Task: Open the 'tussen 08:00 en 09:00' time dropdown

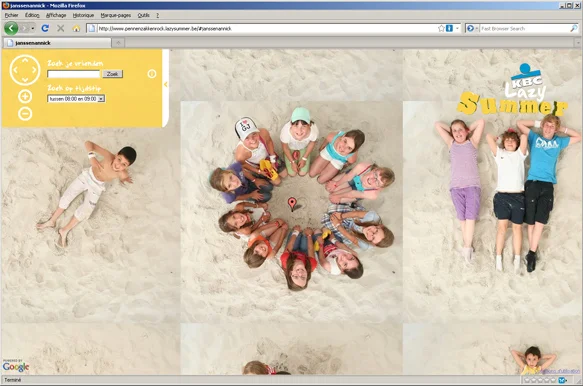Action: pyautogui.click(x=76, y=99)
